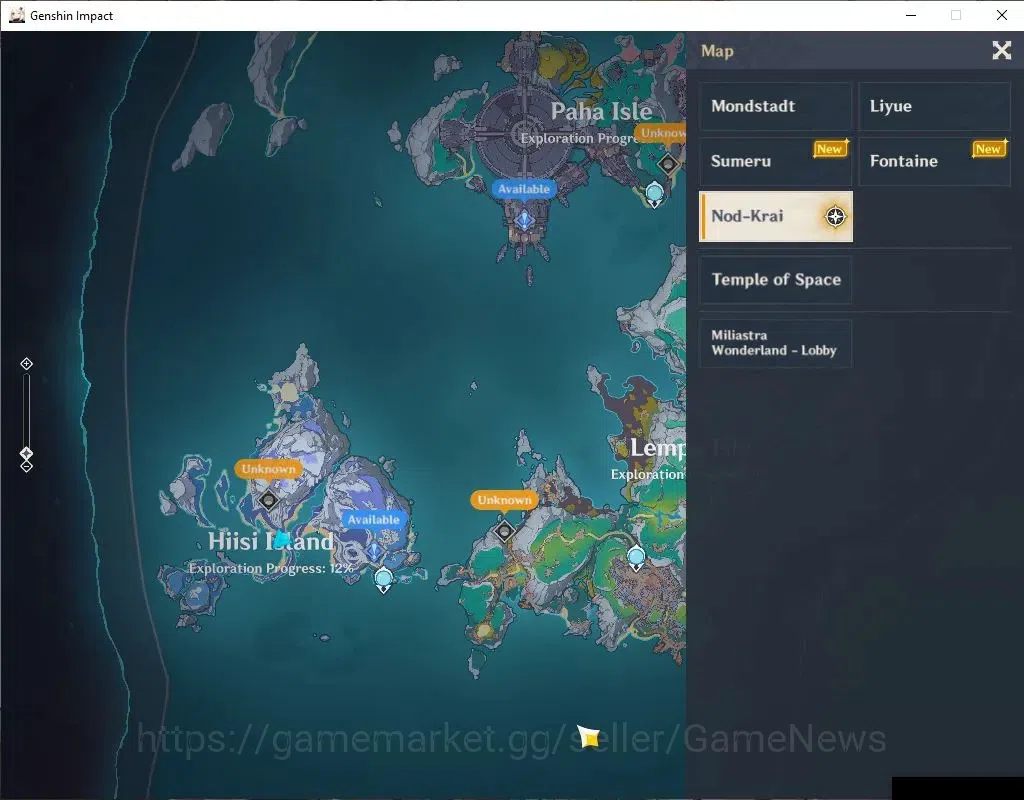1024x800 pixels.
Task: Open Temple of Space map
Action: (x=775, y=280)
